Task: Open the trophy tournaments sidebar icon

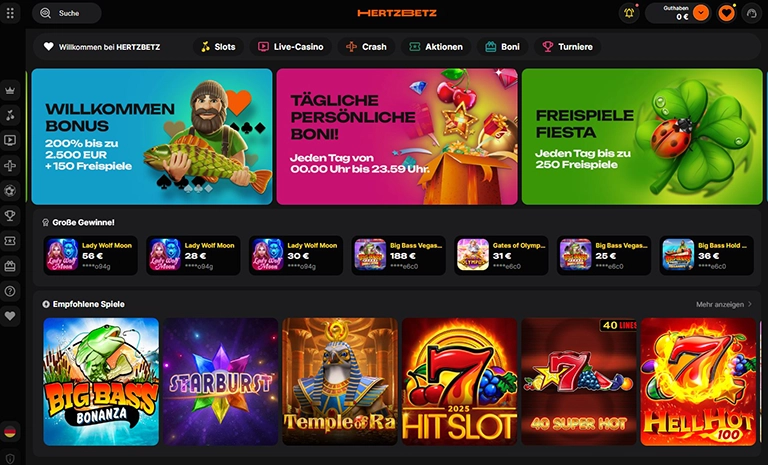Action: pos(10,216)
